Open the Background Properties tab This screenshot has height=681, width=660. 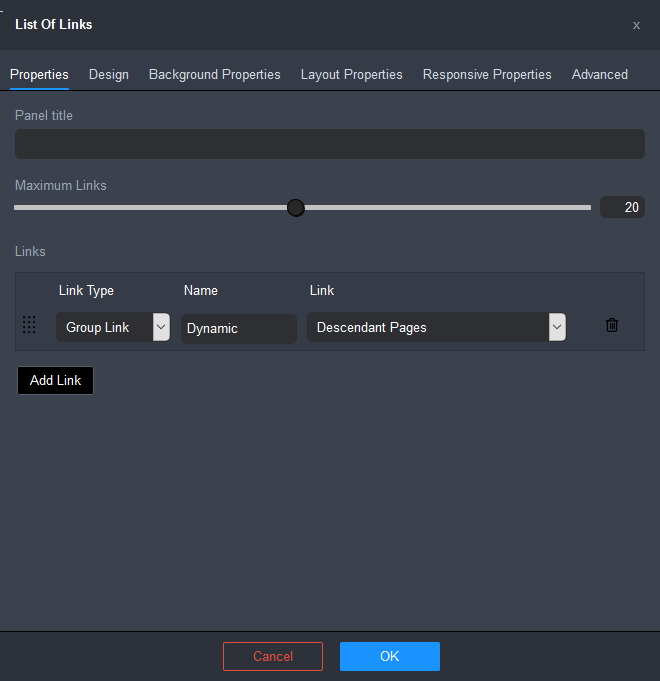pos(214,75)
